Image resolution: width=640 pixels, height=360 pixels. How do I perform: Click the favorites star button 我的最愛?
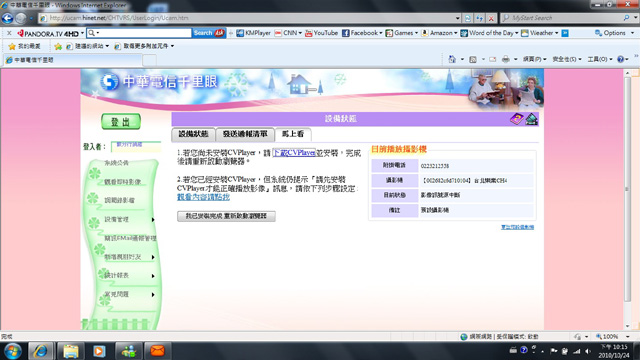(x=25, y=47)
